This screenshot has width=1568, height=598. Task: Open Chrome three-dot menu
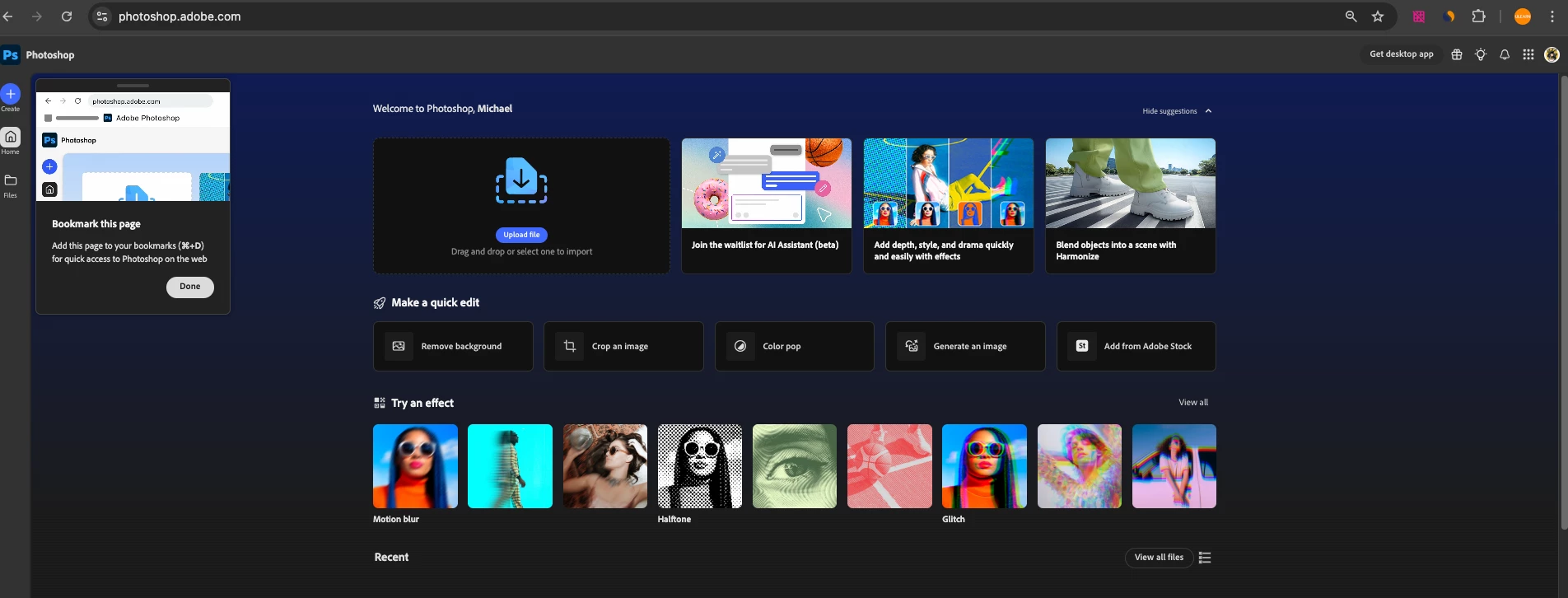click(1552, 16)
